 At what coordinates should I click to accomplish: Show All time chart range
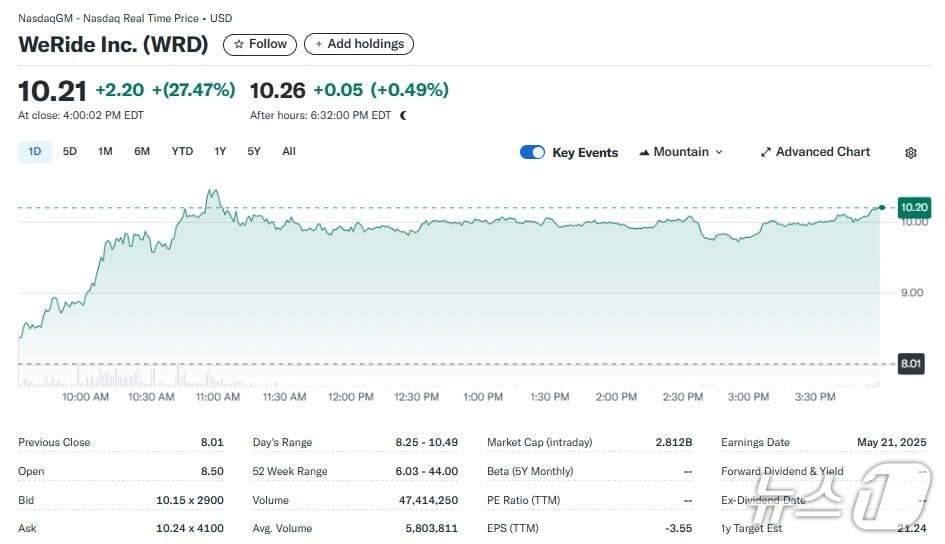click(289, 152)
